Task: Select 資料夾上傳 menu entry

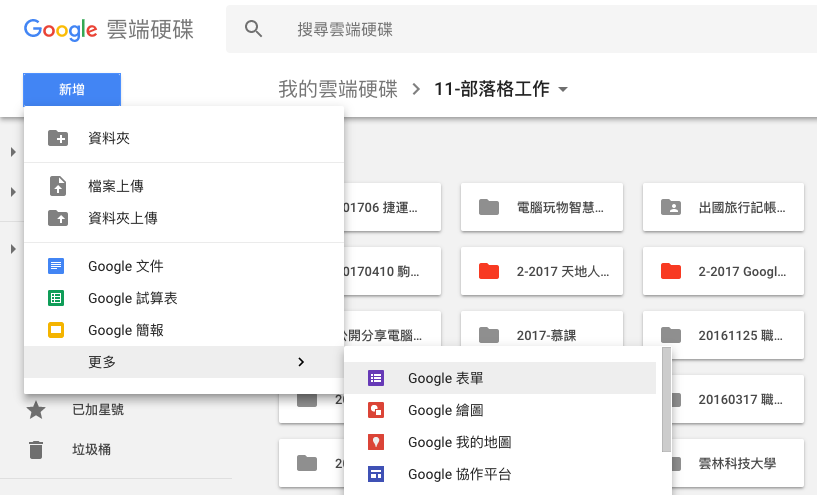Action: (184, 218)
